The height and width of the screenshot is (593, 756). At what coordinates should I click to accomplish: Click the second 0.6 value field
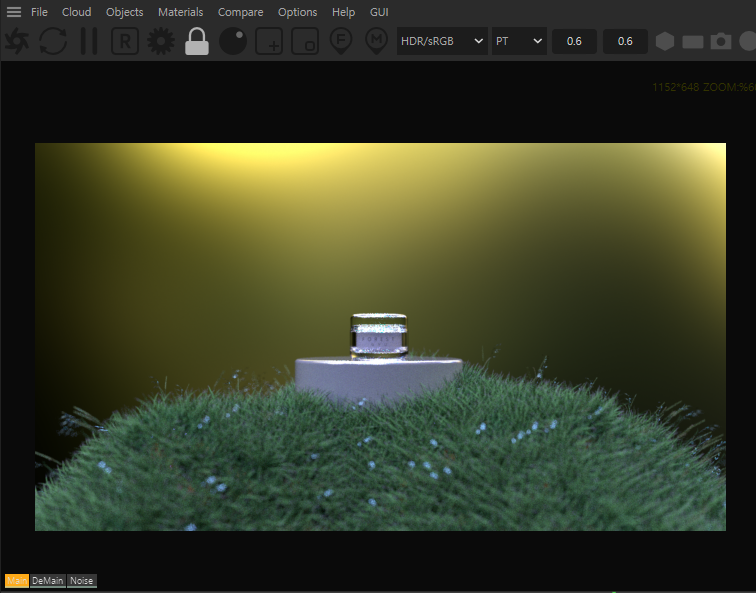(x=625, y=41)
